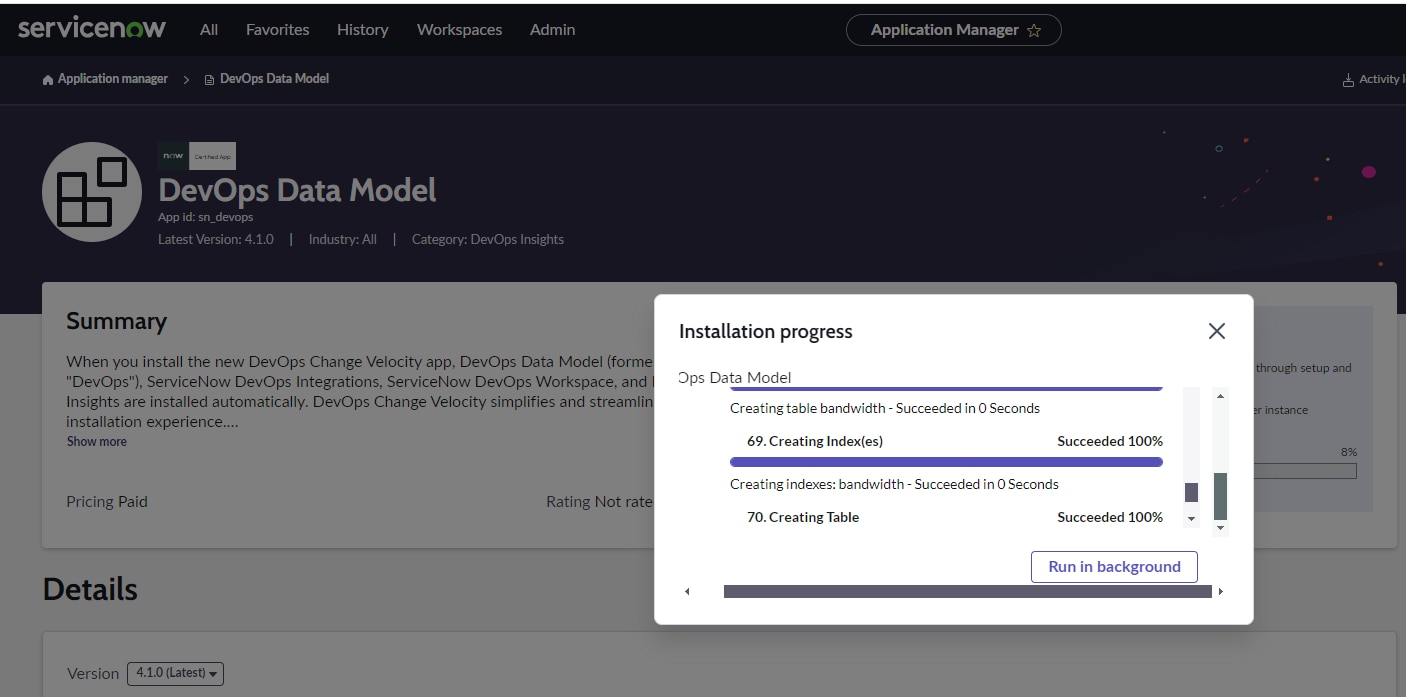This screenshot has height=697, width=1406.
Task: Click "Latest Version: 4.1.0" text
Action: [x=216, y=239]
